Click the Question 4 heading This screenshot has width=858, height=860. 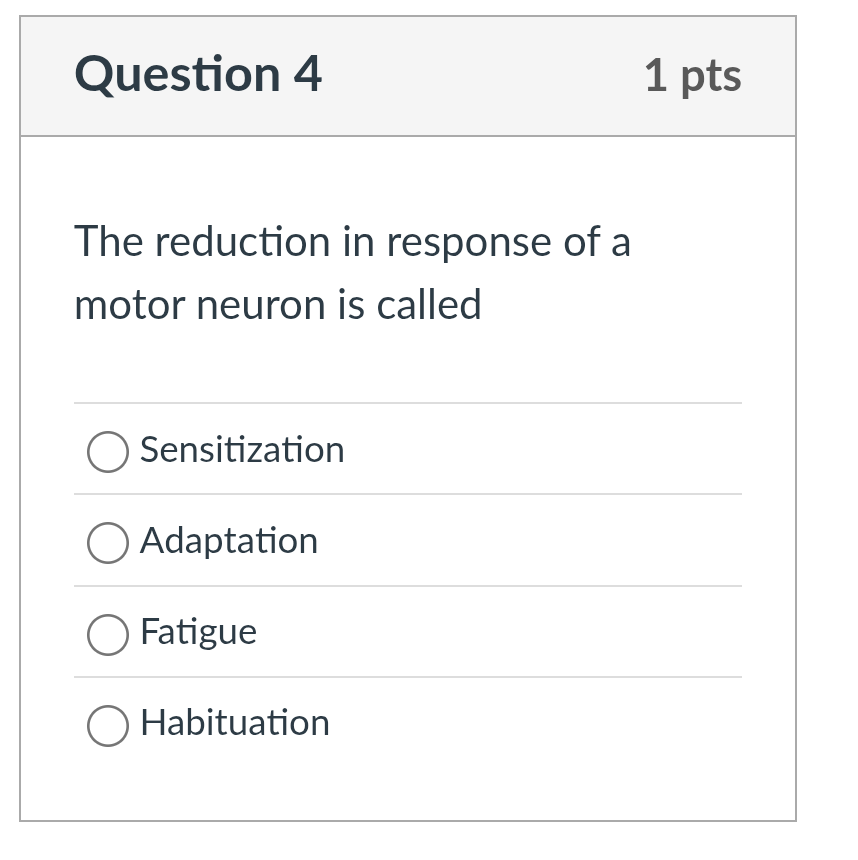point(198,74)
